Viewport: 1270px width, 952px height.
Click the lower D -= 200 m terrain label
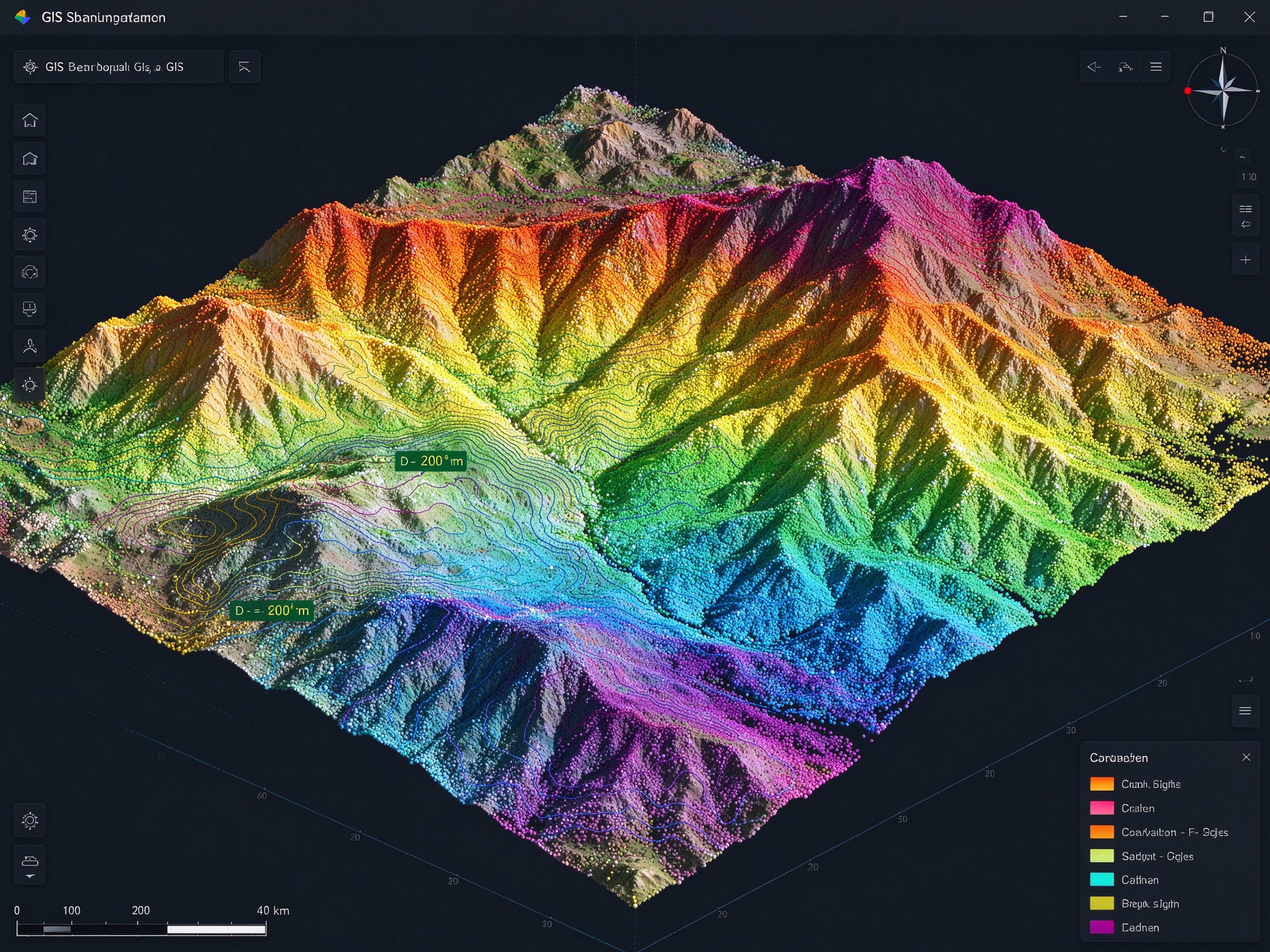pos(272,611)
